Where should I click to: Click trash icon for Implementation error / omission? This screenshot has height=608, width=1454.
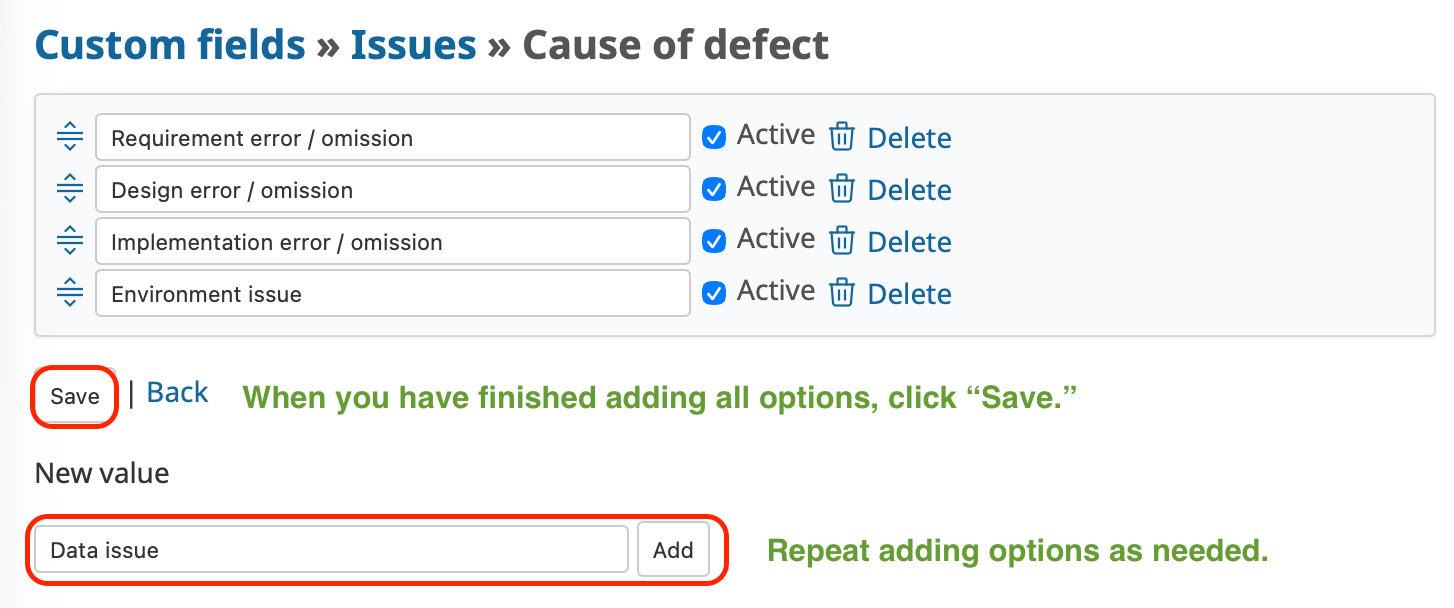(x=842, y=241)
